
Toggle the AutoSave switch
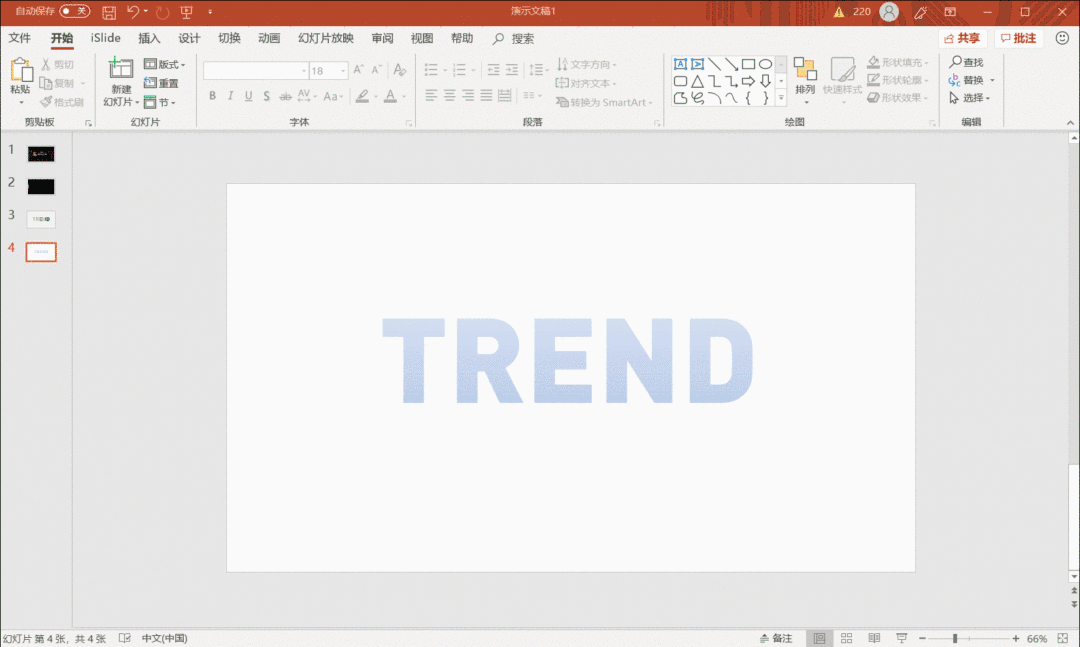(x=74, y=11)
